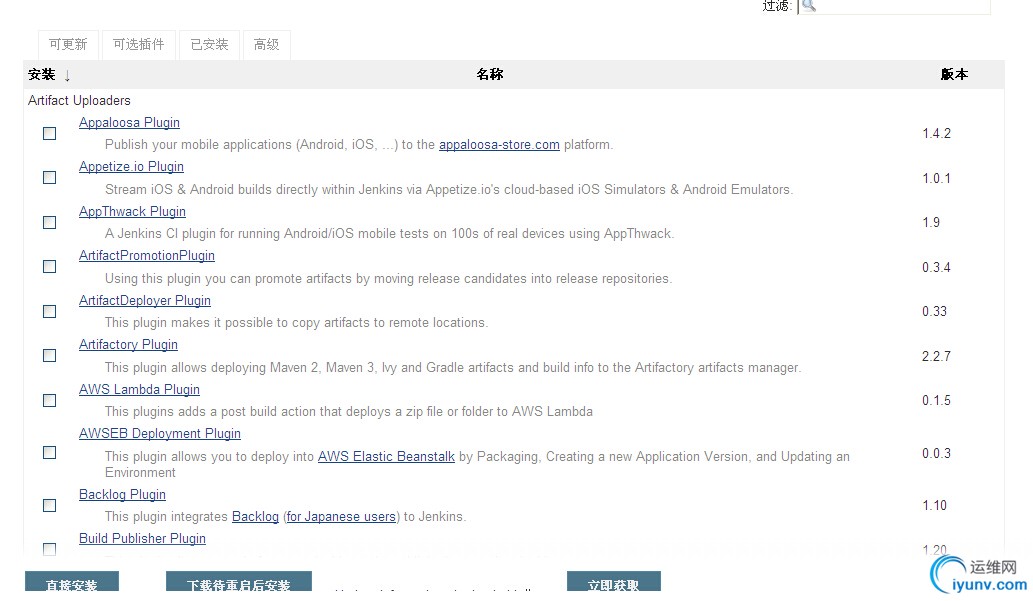Click the 立即获取 button
This screenshot has width=1033, height=601.
[613, 582]
